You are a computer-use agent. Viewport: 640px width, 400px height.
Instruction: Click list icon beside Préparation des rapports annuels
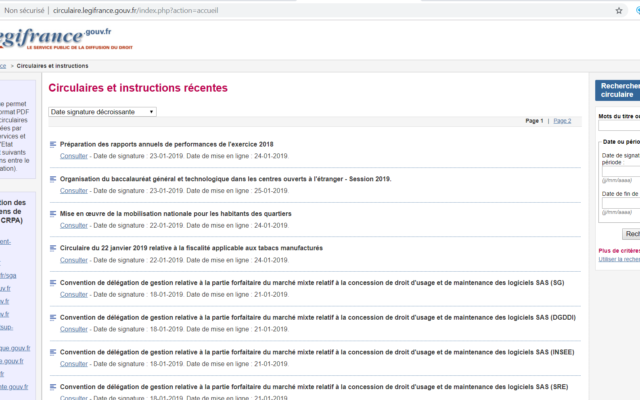coord(53,144)
